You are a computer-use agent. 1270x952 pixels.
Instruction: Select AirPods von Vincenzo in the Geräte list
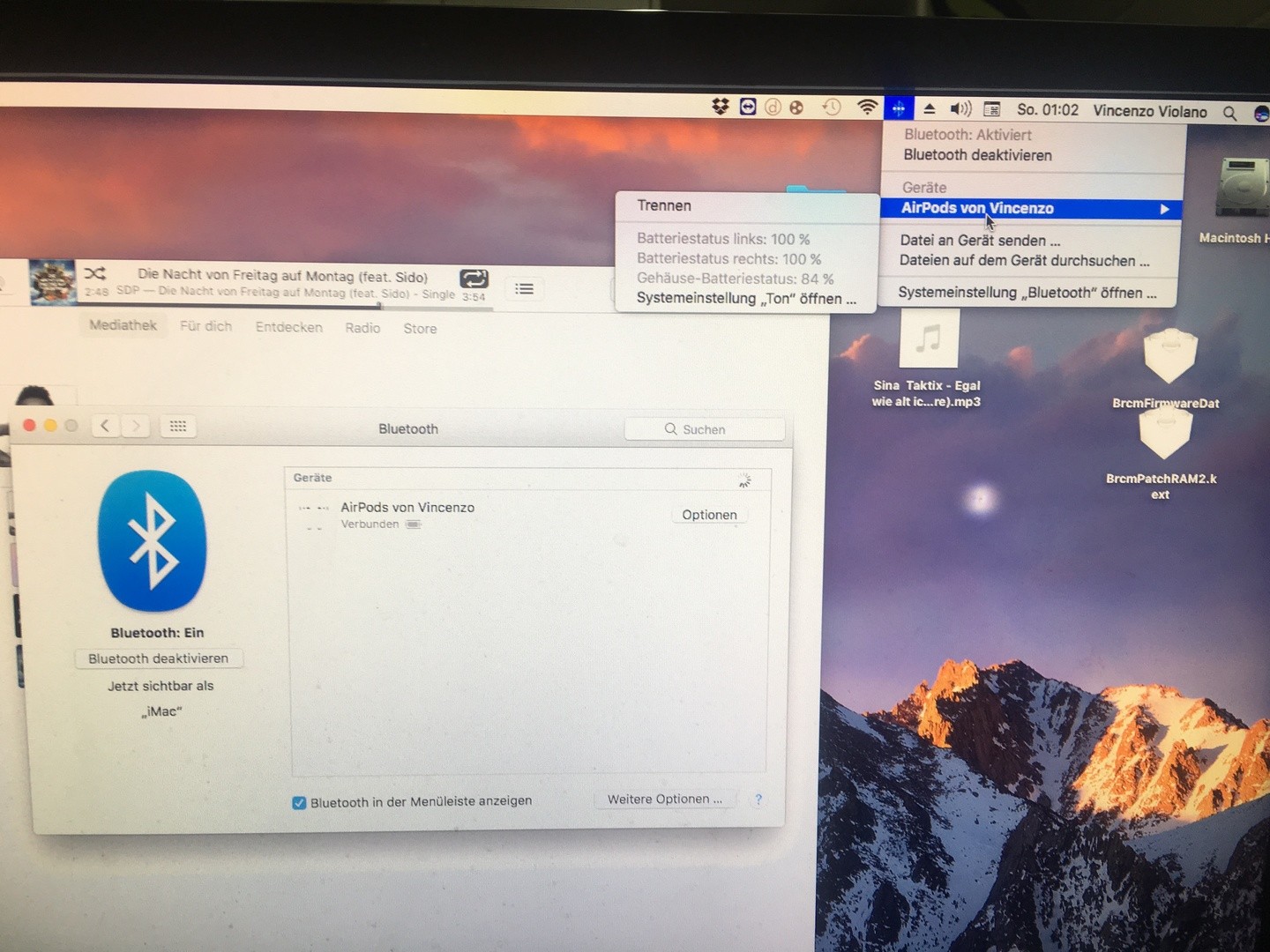tap(529, 515)
